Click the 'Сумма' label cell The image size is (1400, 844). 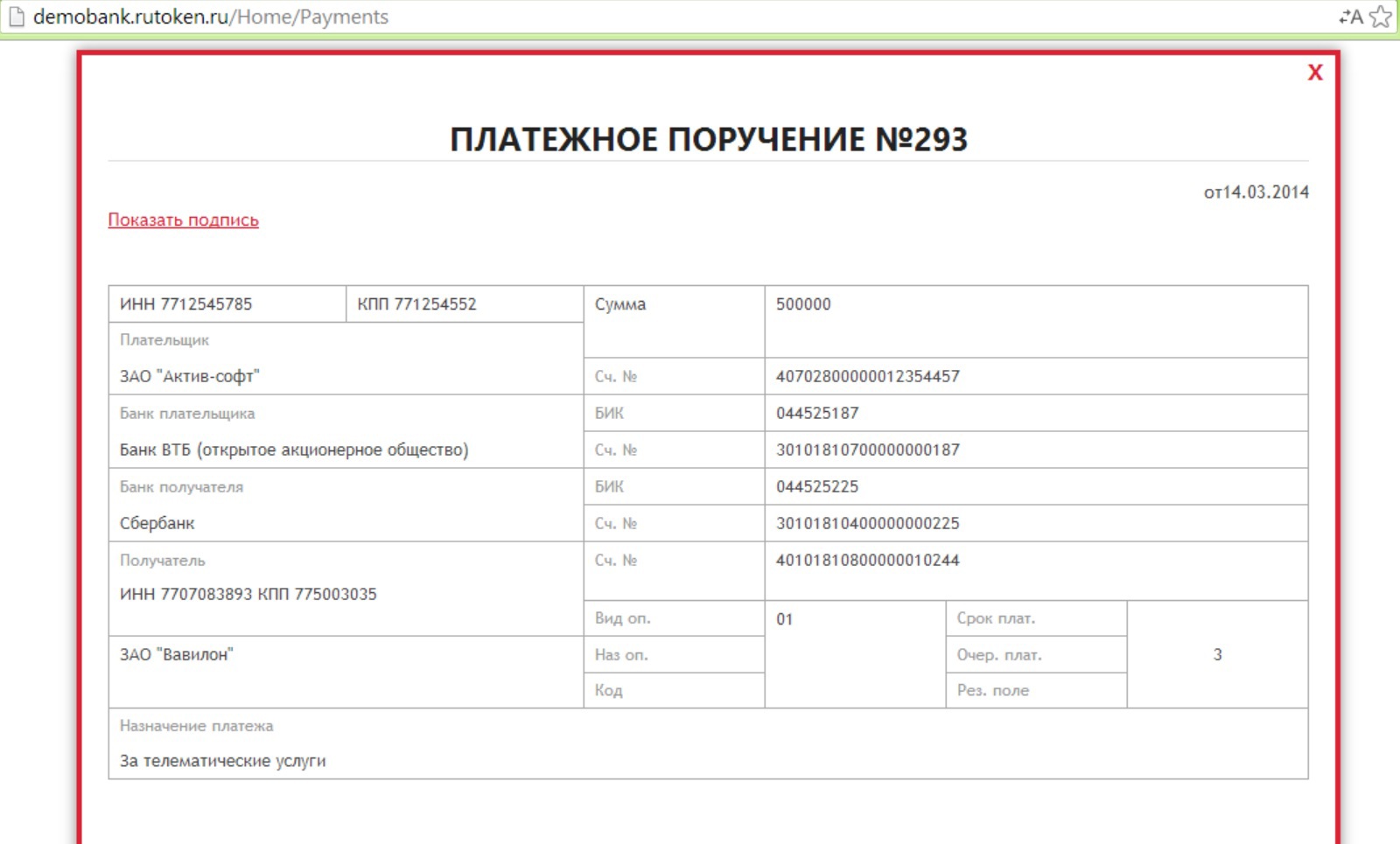pyautogui.click(x=675, y=321)
